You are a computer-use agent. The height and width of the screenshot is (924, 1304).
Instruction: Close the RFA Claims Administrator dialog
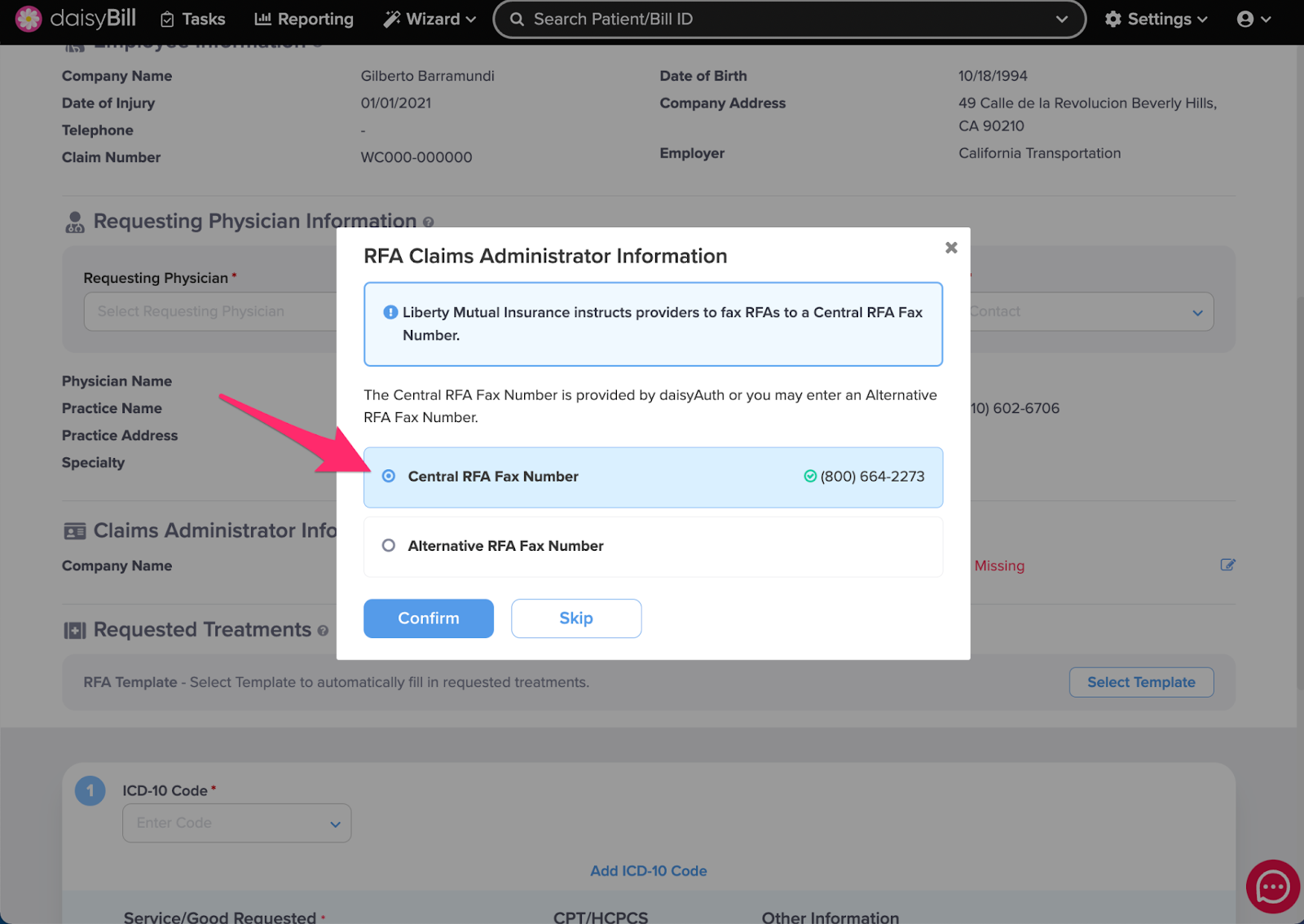pos(951,248)
